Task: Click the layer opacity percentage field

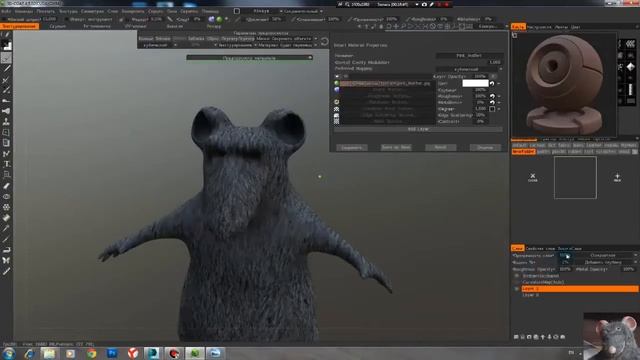Action: (565, 255)
